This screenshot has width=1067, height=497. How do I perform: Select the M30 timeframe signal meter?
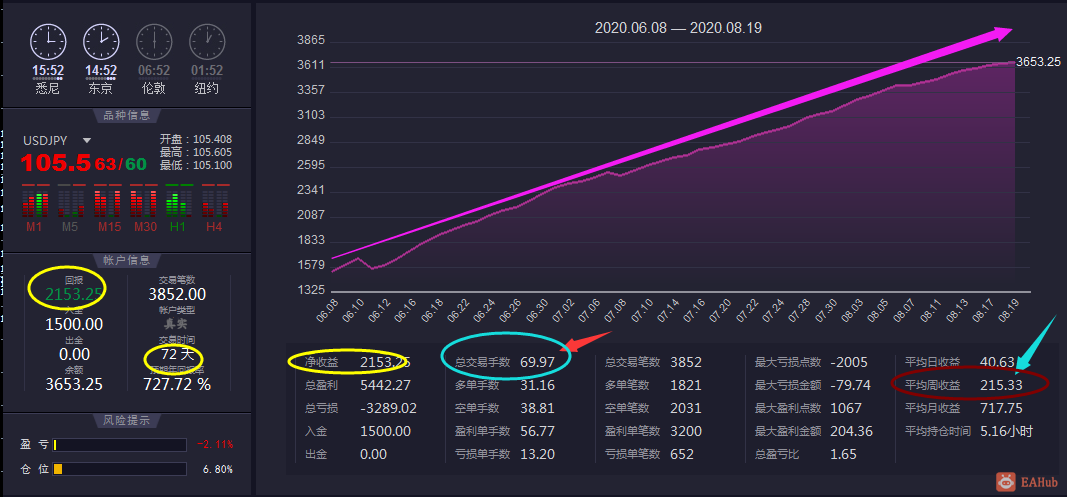click(x=143, y=208)
